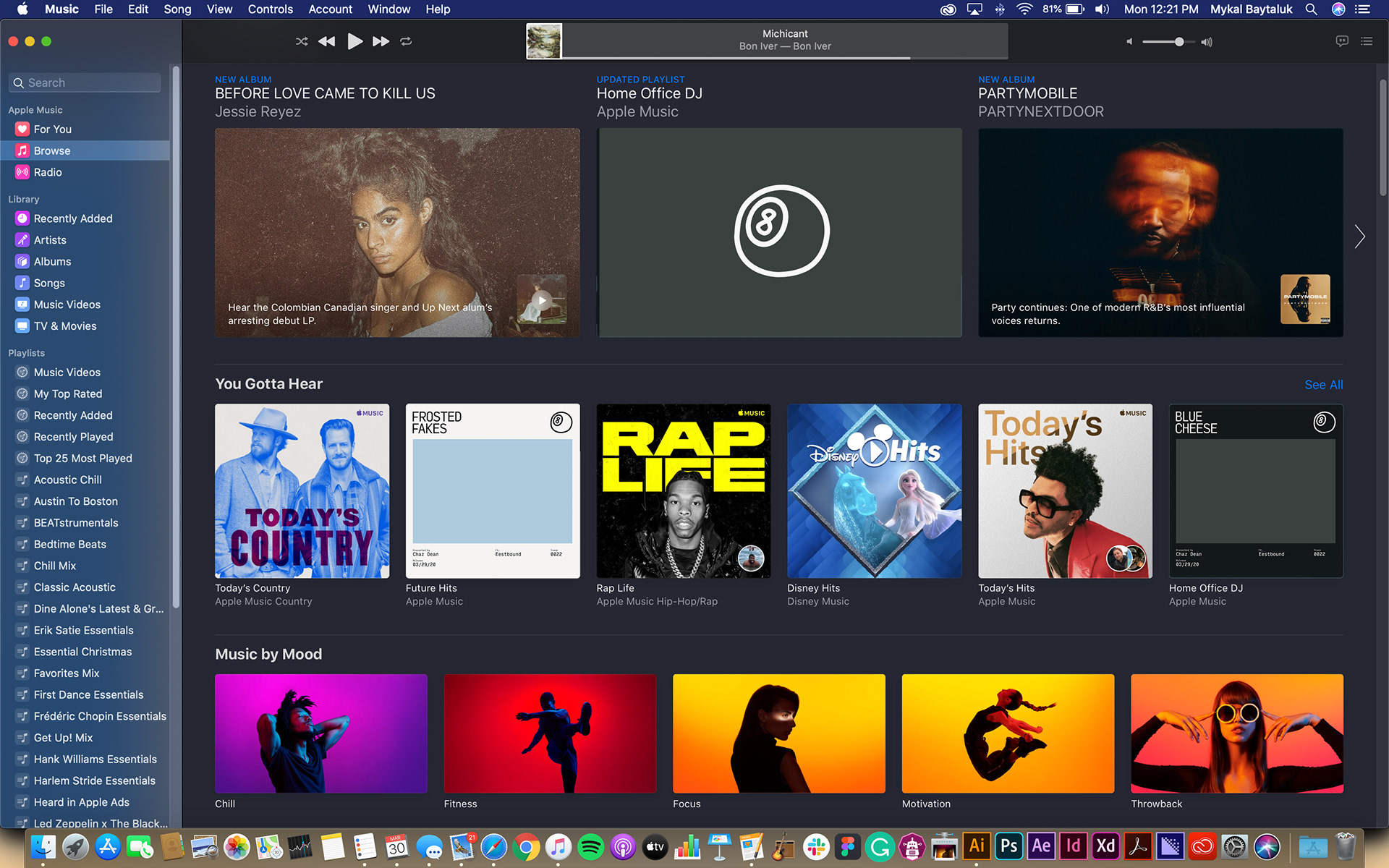The height and width of the screenshot is (868, 1389).
Task: Skip to previous track
Action: pos(327,41)
